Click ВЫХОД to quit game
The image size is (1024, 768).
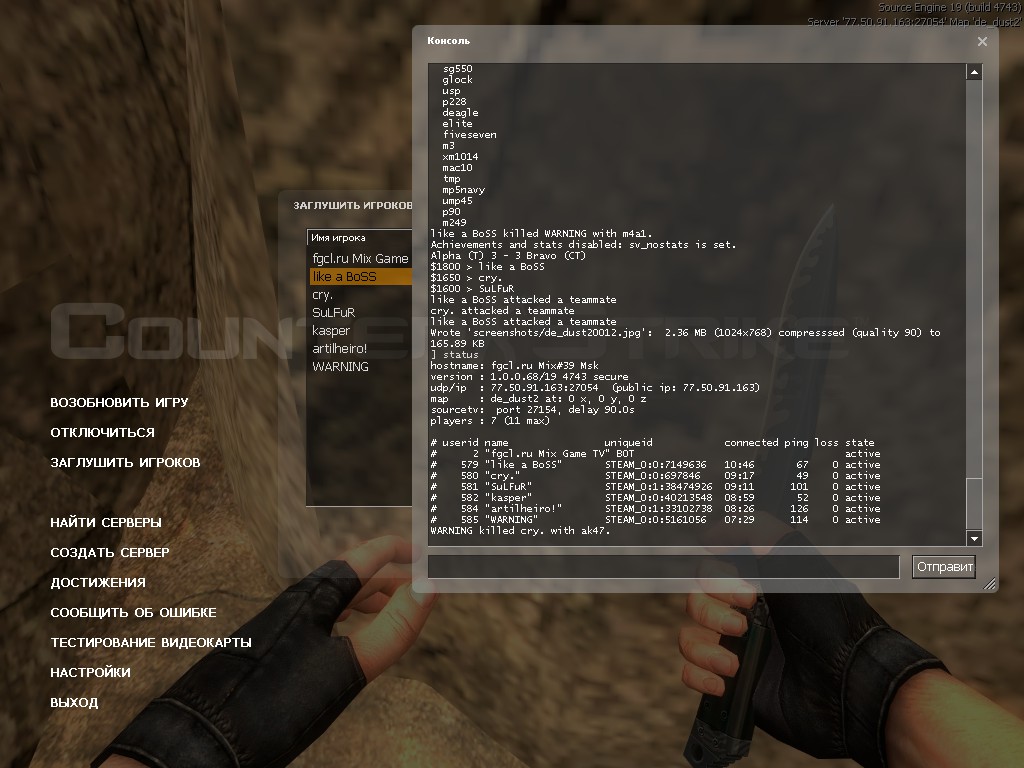pos(74,703)
